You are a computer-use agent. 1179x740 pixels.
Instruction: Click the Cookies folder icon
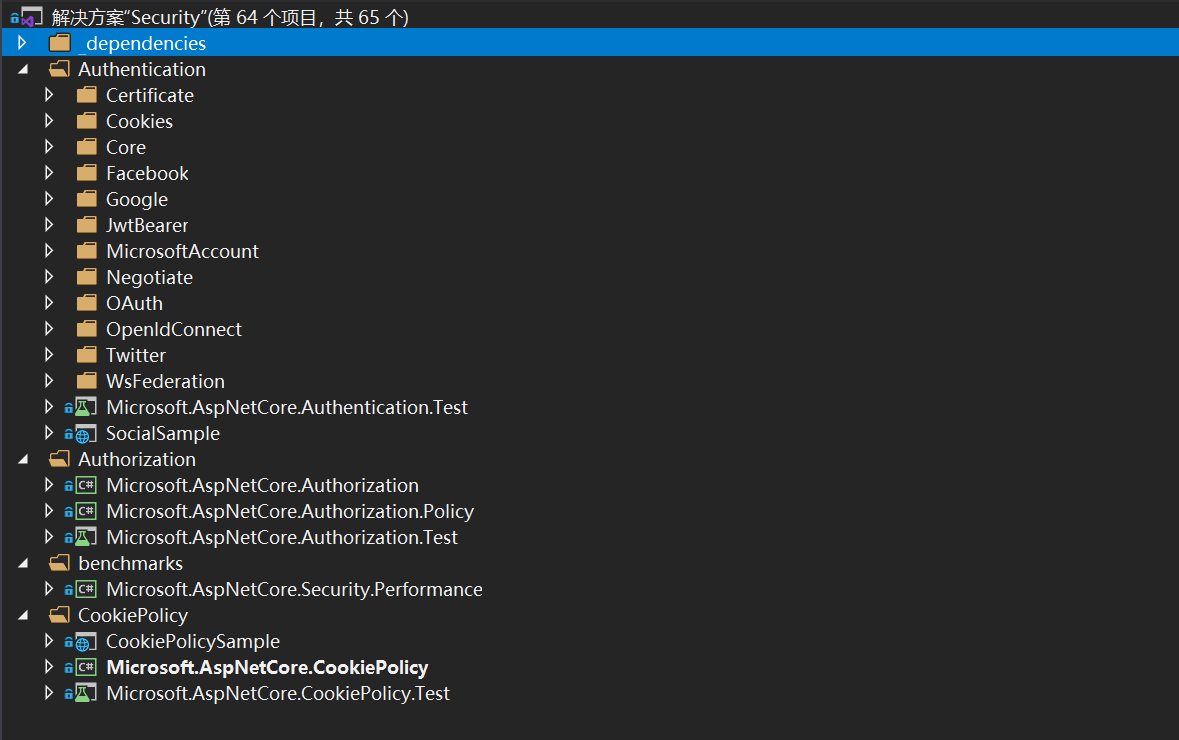pos(87,121)
